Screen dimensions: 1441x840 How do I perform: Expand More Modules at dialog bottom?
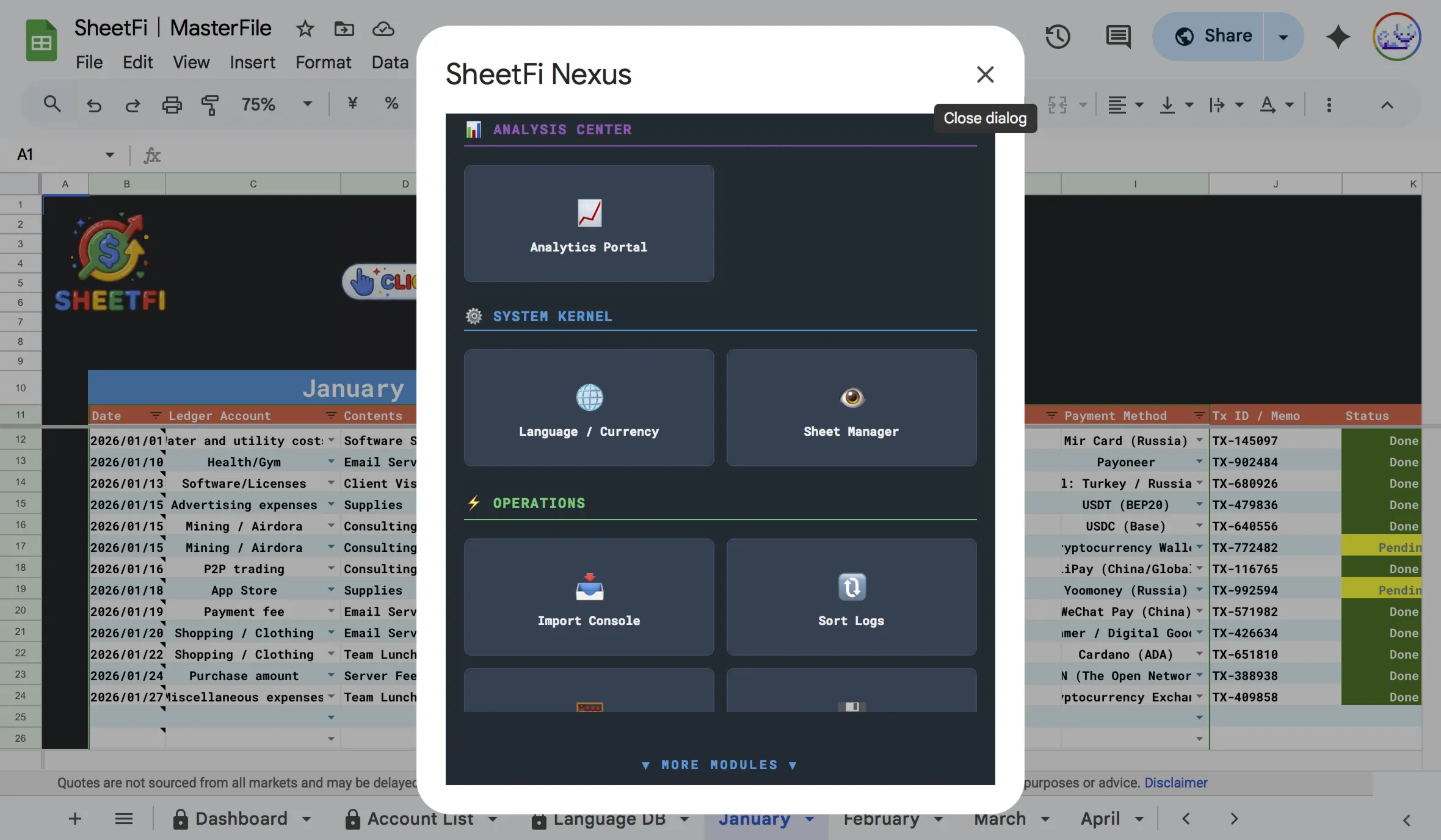tap(719, 765)
